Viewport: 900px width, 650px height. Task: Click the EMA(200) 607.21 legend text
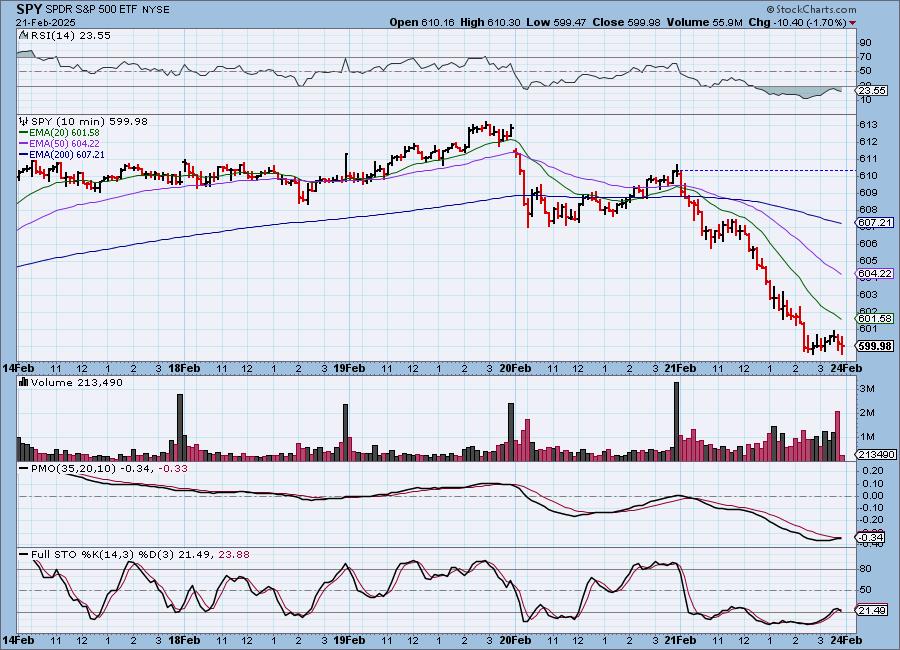click(67, 154)
